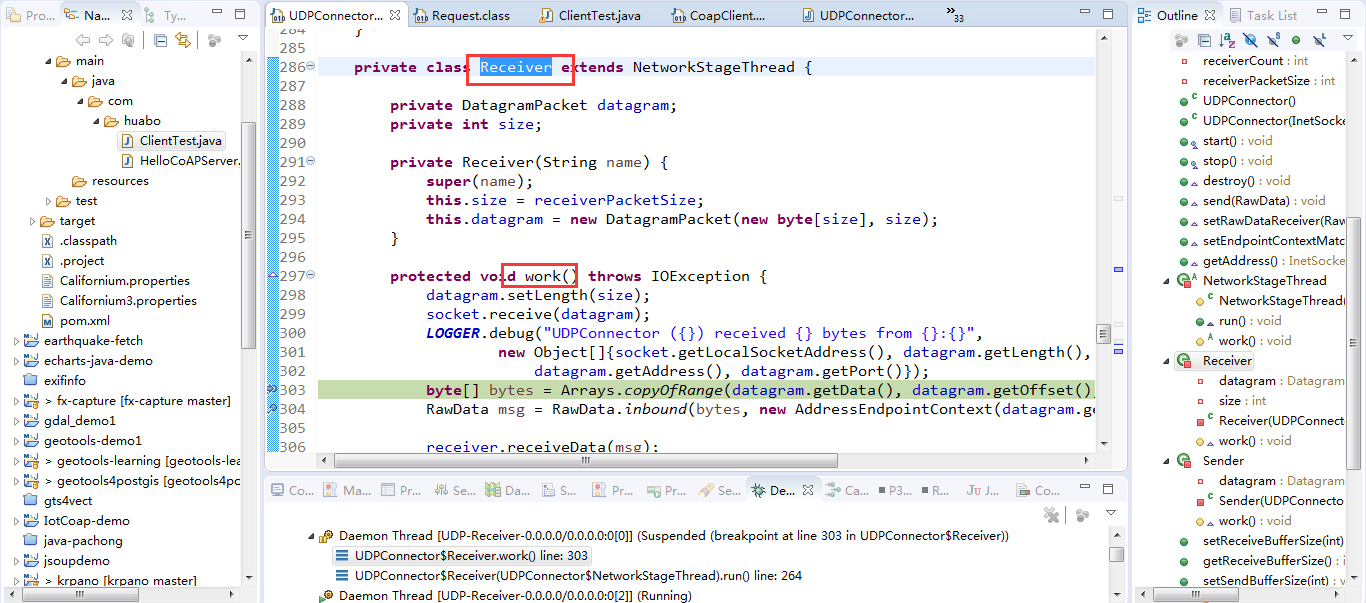
Task: Collapse the main folder
Action: point(47,61)
